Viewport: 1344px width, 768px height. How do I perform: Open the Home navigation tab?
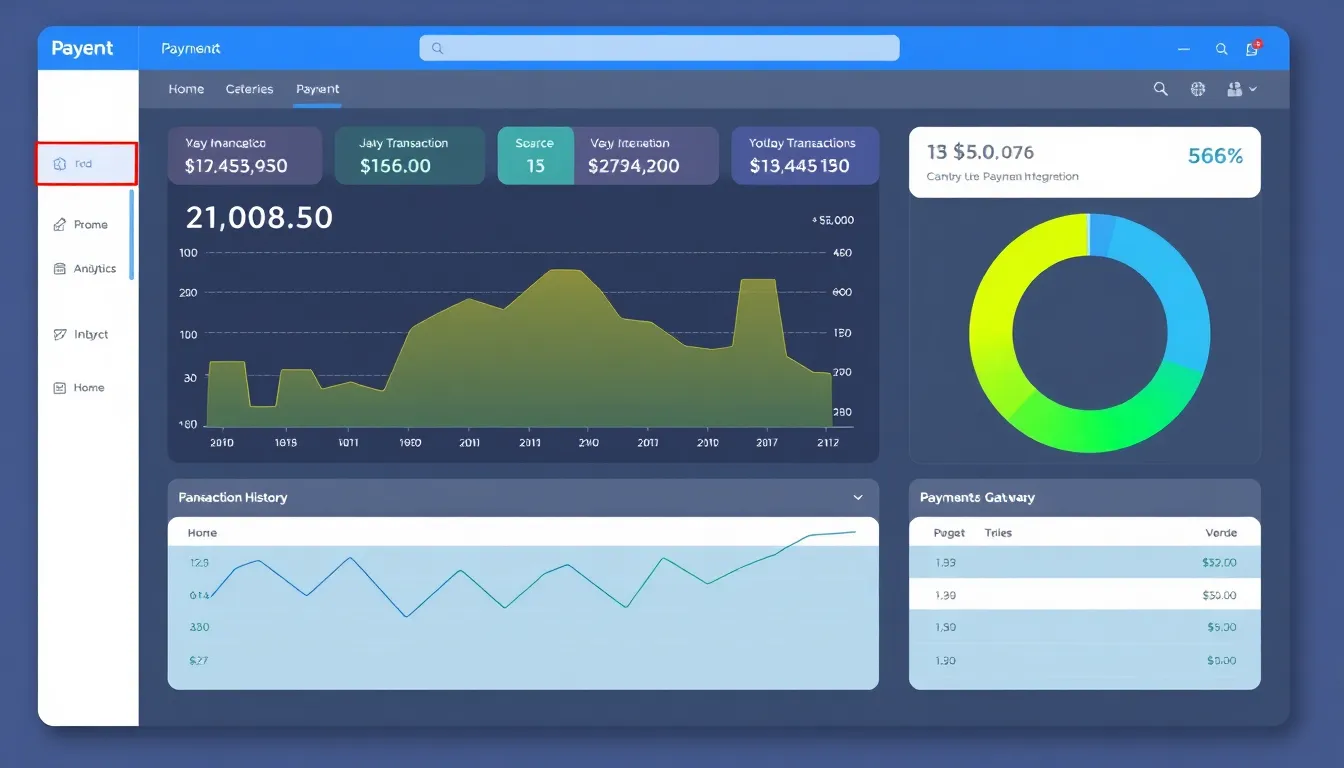point(186,89)
